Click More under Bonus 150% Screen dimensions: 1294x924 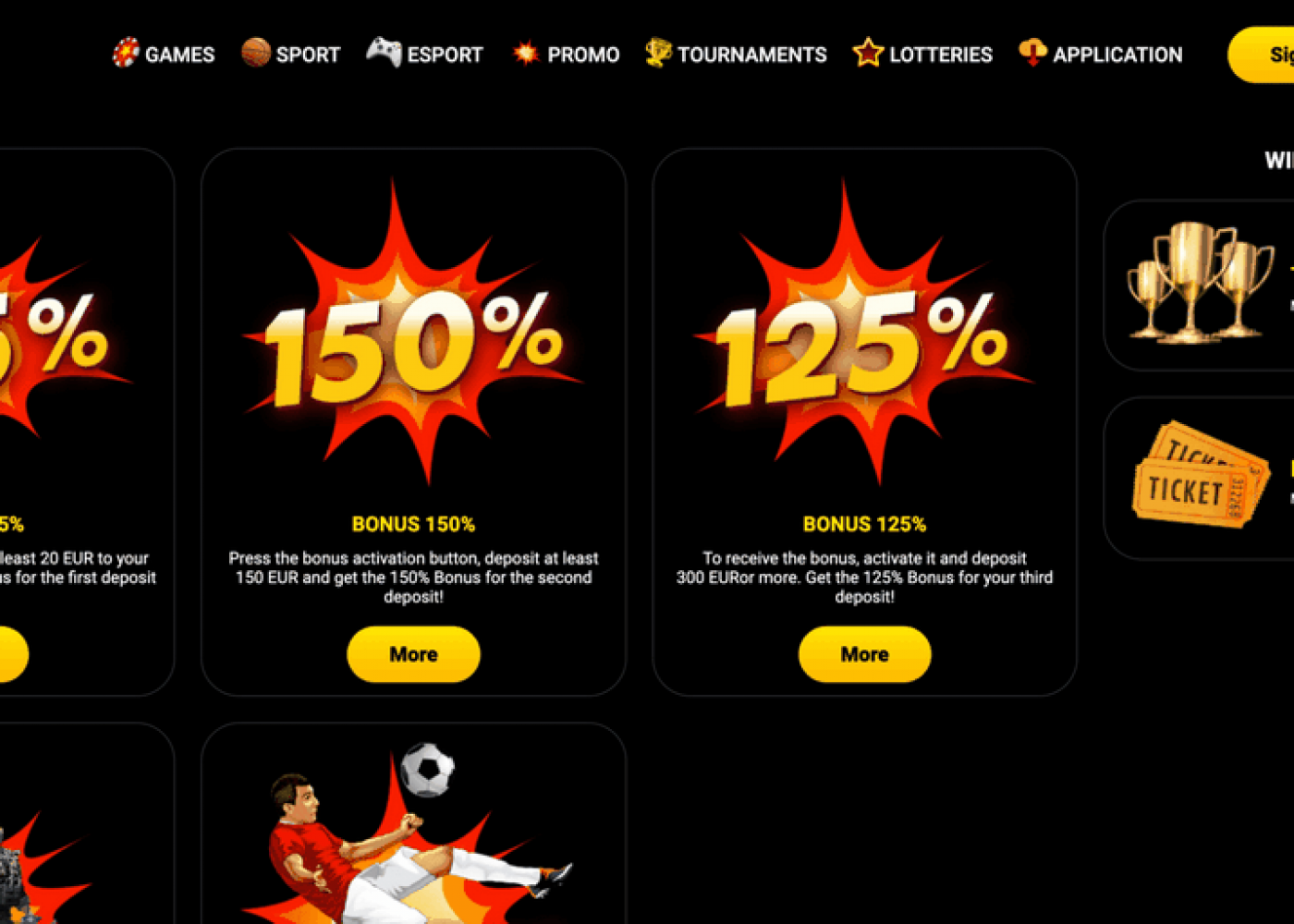413,654
